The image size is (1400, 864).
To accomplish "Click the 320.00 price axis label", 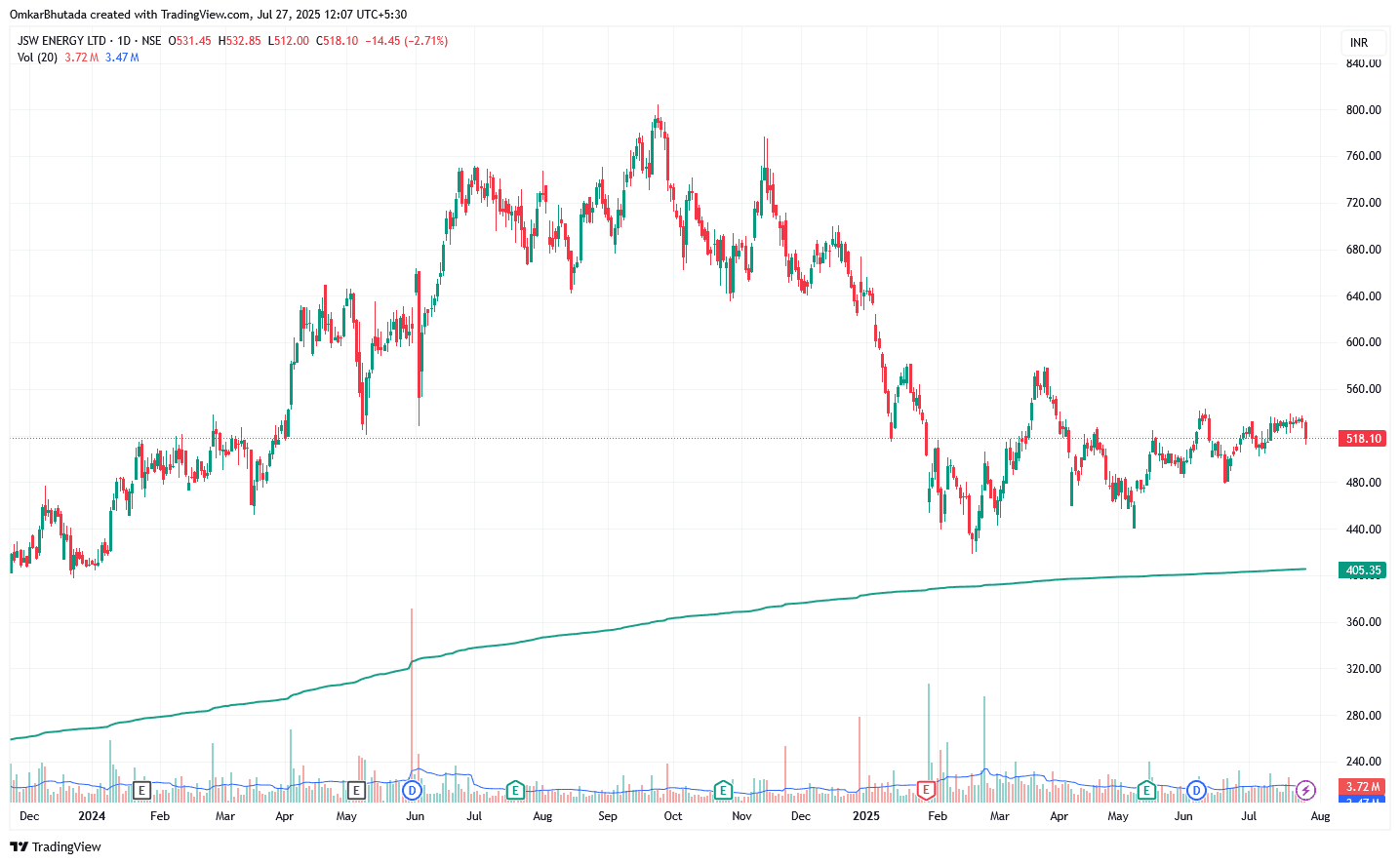I will click(1363, 669).
